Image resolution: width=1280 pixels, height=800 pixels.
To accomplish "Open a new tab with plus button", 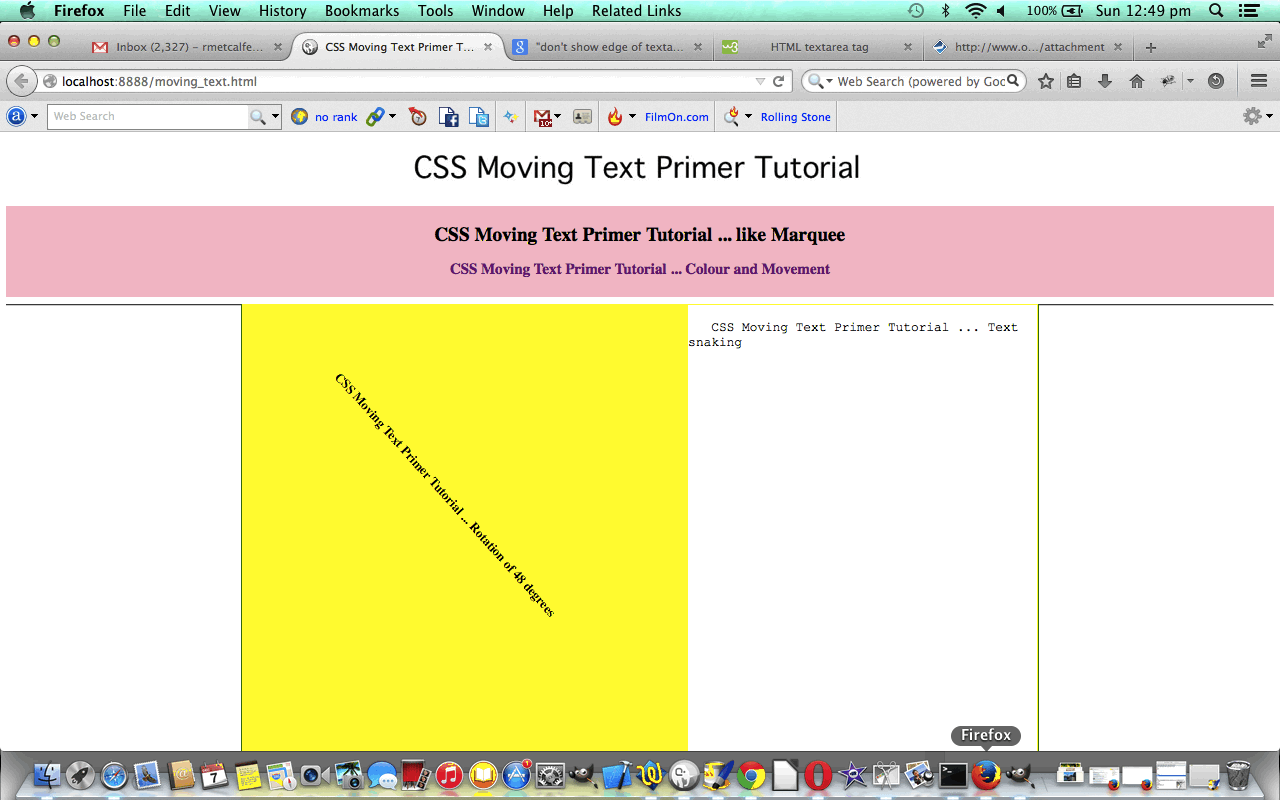I will coord(1151,47).
